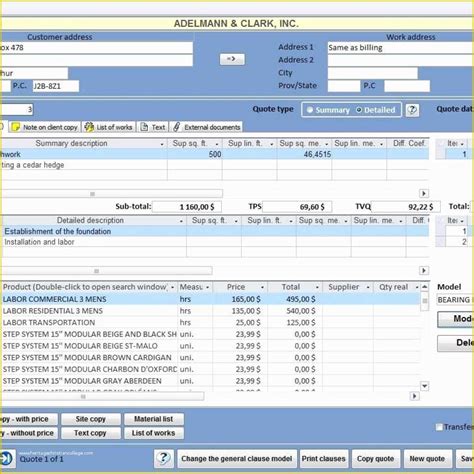This screenshot has width=474, height=474.
Task: Open Total column dropdown in product grid
Action: pos(317,287)
